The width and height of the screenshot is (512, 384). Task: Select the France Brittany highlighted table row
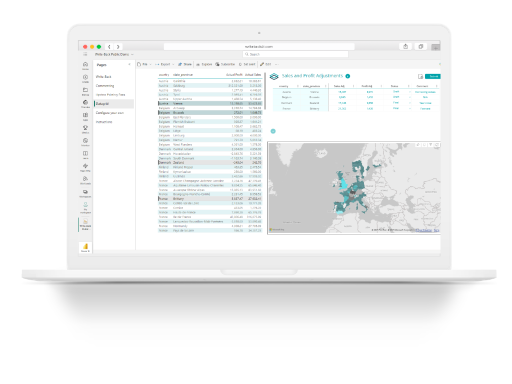tap(210, 199)
